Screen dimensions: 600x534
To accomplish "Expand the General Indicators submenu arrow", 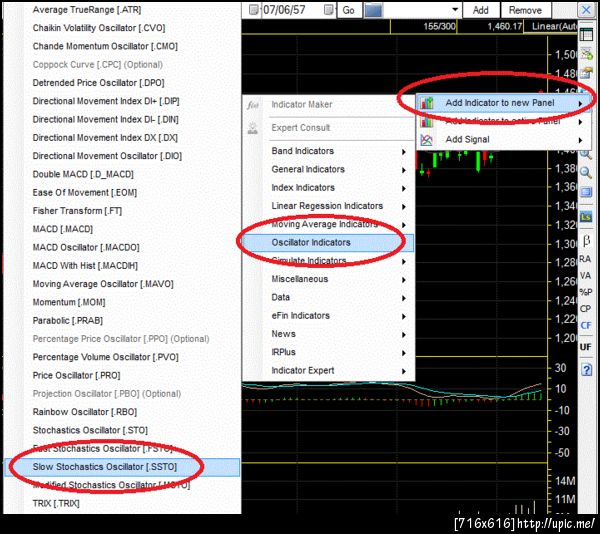I will pyautogui.click(x=404, y=170).
